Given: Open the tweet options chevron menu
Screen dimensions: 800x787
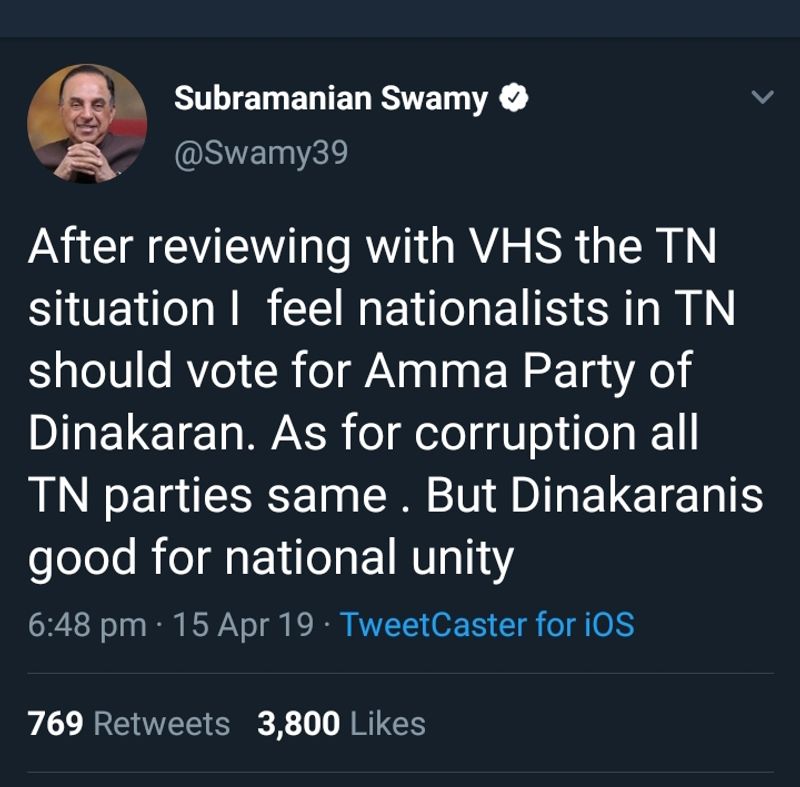Looking at the screenshot, I should coord(763,97).
